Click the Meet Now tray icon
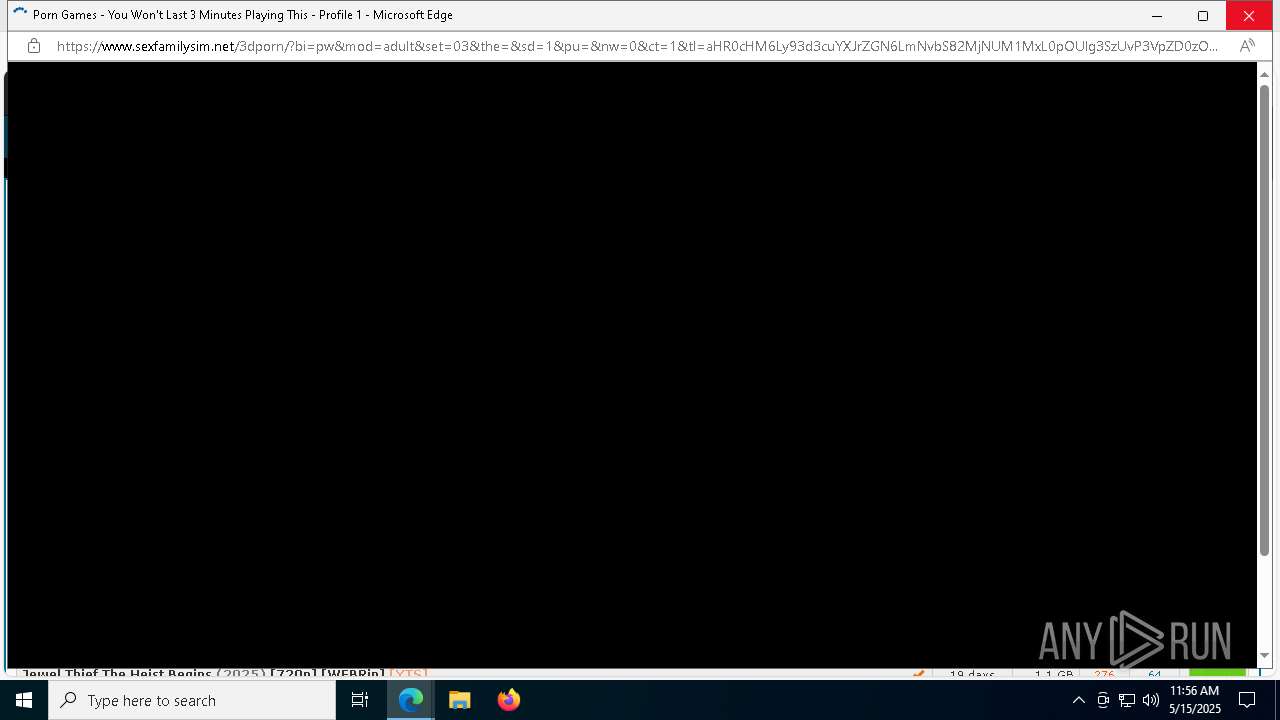 click(1103, 700)
